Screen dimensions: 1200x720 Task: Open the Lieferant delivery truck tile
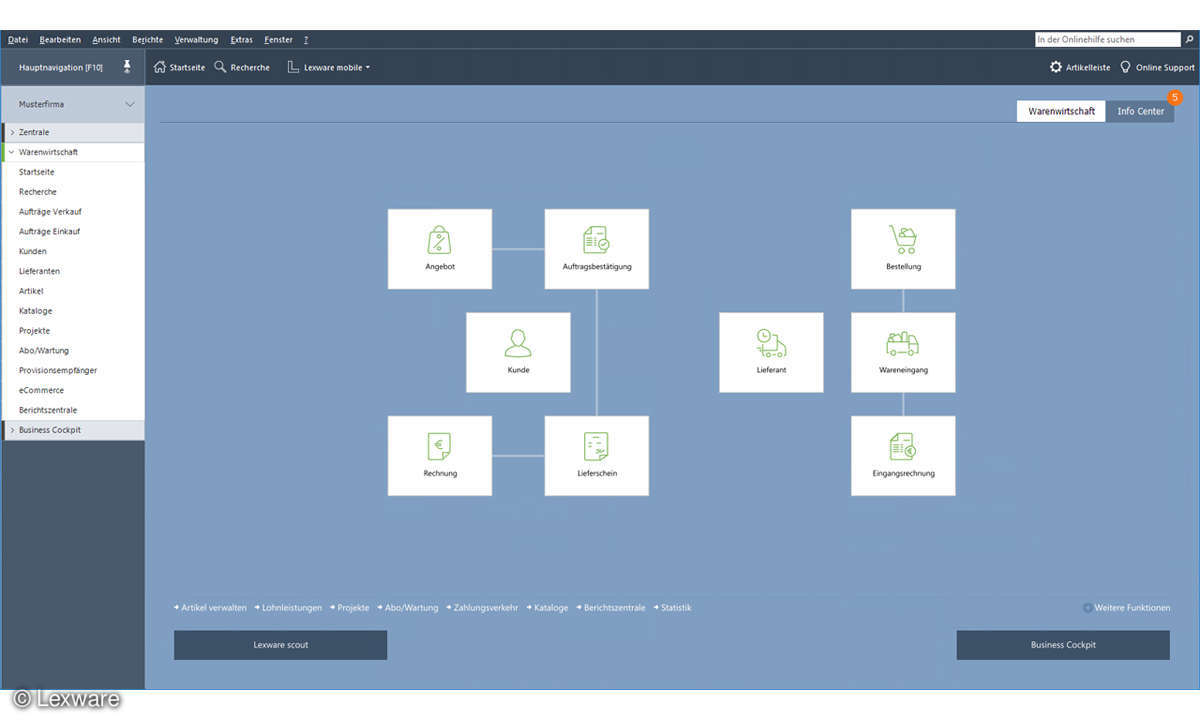[771, 352]
